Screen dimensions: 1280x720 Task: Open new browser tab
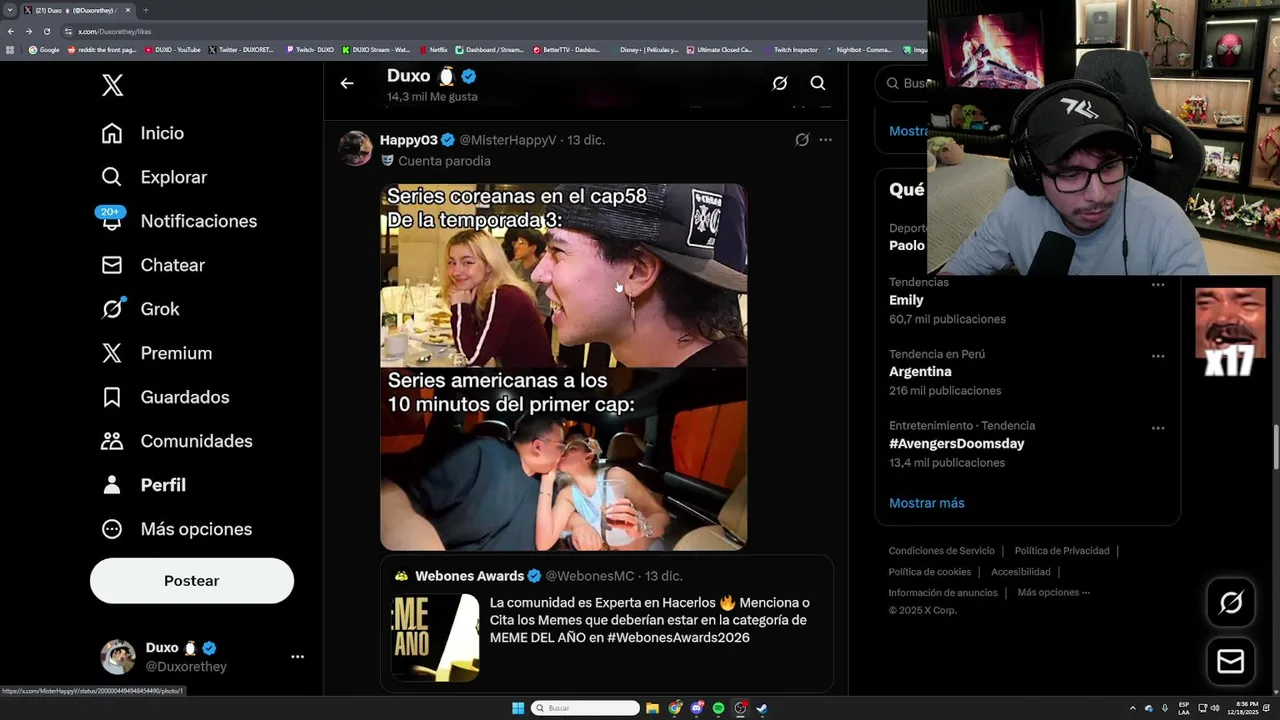pos(145,10)
